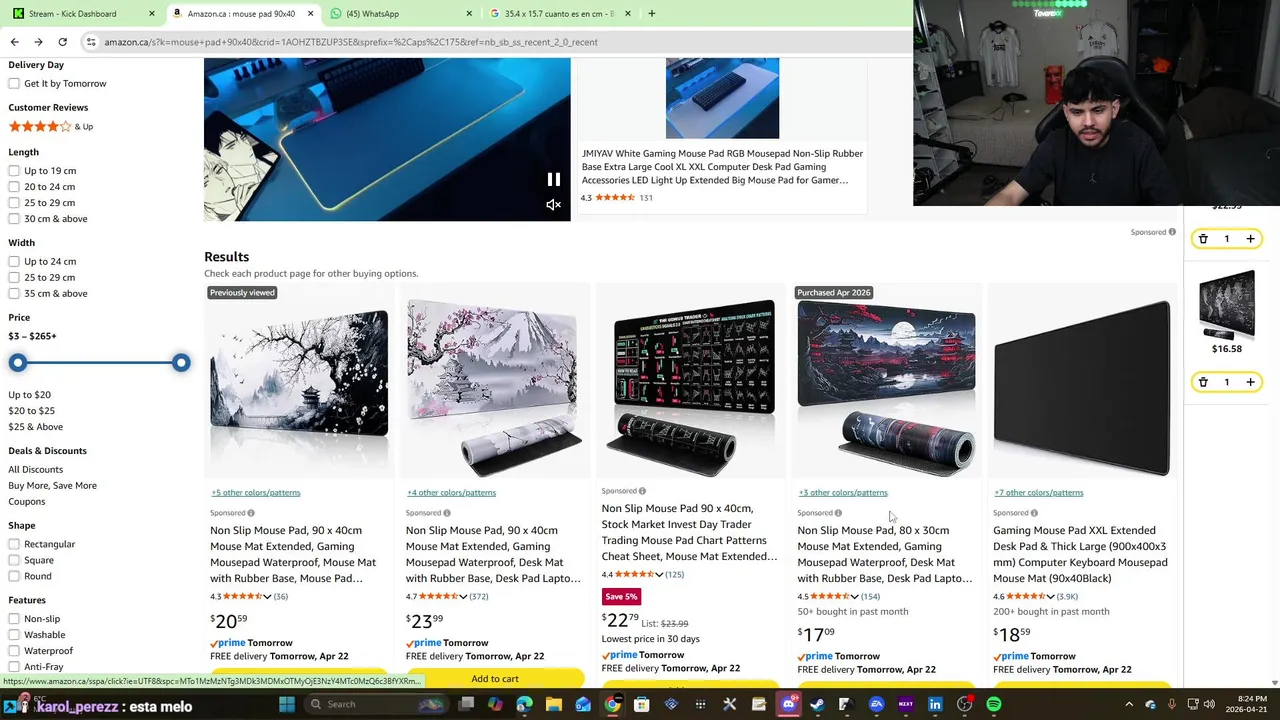Check width 35 cm & above

[14, 293]
